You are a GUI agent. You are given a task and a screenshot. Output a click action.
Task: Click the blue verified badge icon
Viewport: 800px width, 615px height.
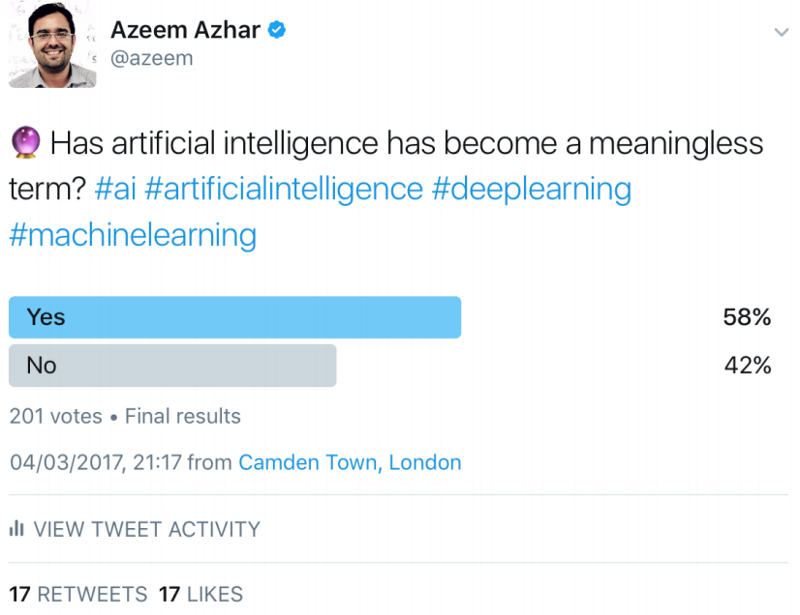pyautogui.click(x=279, y=31)
